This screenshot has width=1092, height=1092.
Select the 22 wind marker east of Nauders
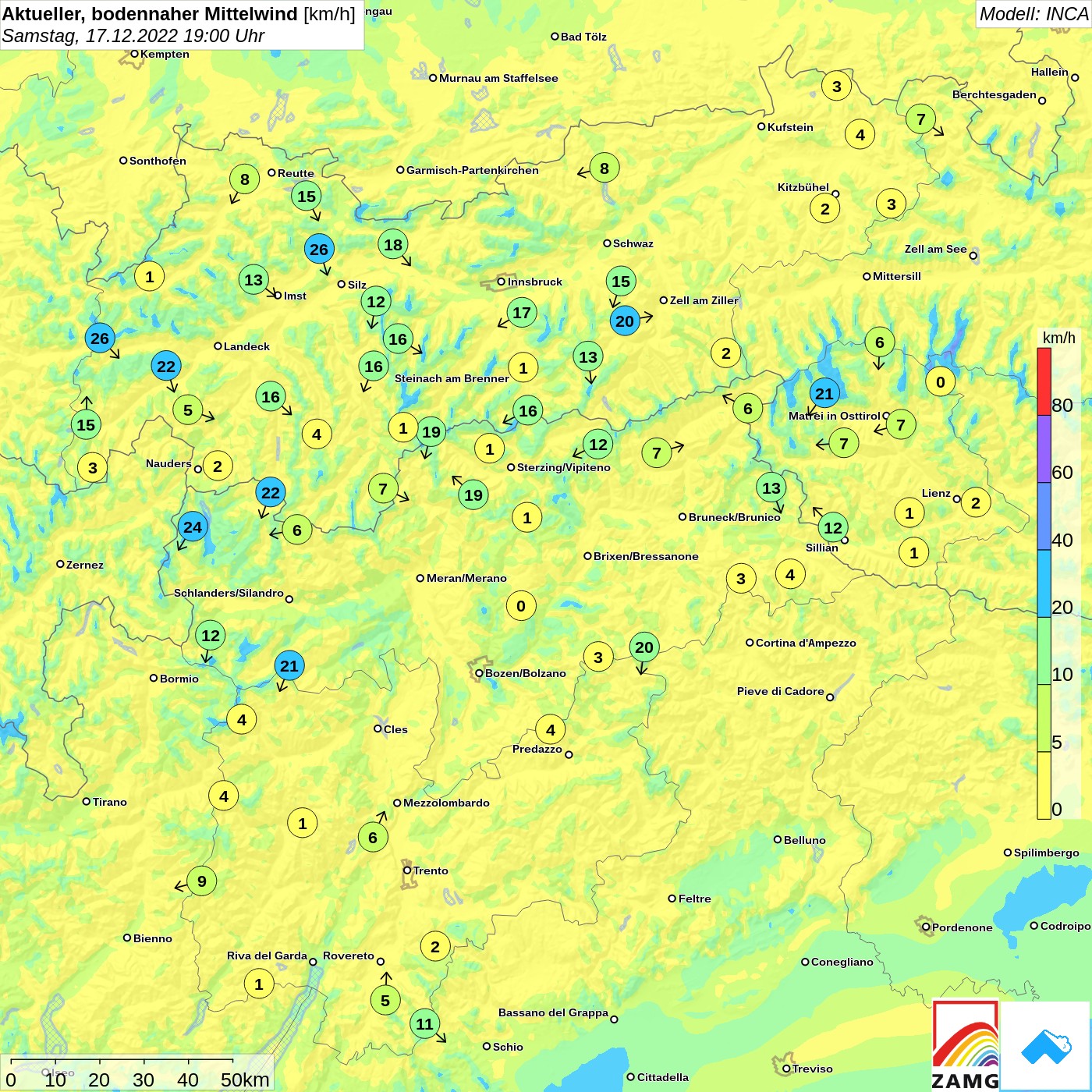click(271, 493)
